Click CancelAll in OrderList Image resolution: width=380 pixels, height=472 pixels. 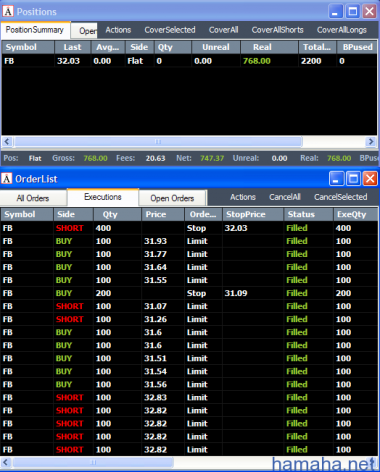[285, 197]
